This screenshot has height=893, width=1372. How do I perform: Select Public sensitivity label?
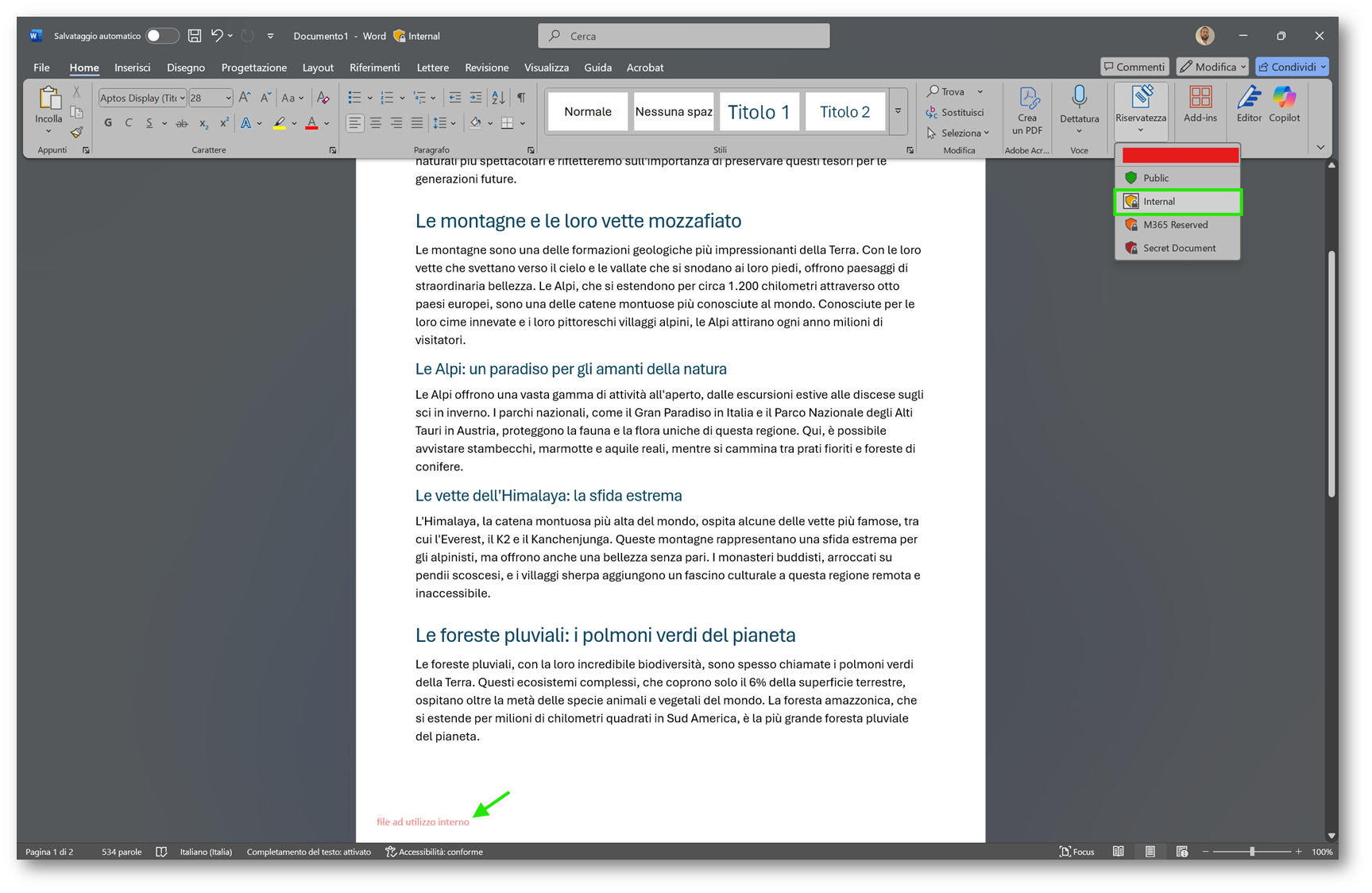[x=1177, y=178]
